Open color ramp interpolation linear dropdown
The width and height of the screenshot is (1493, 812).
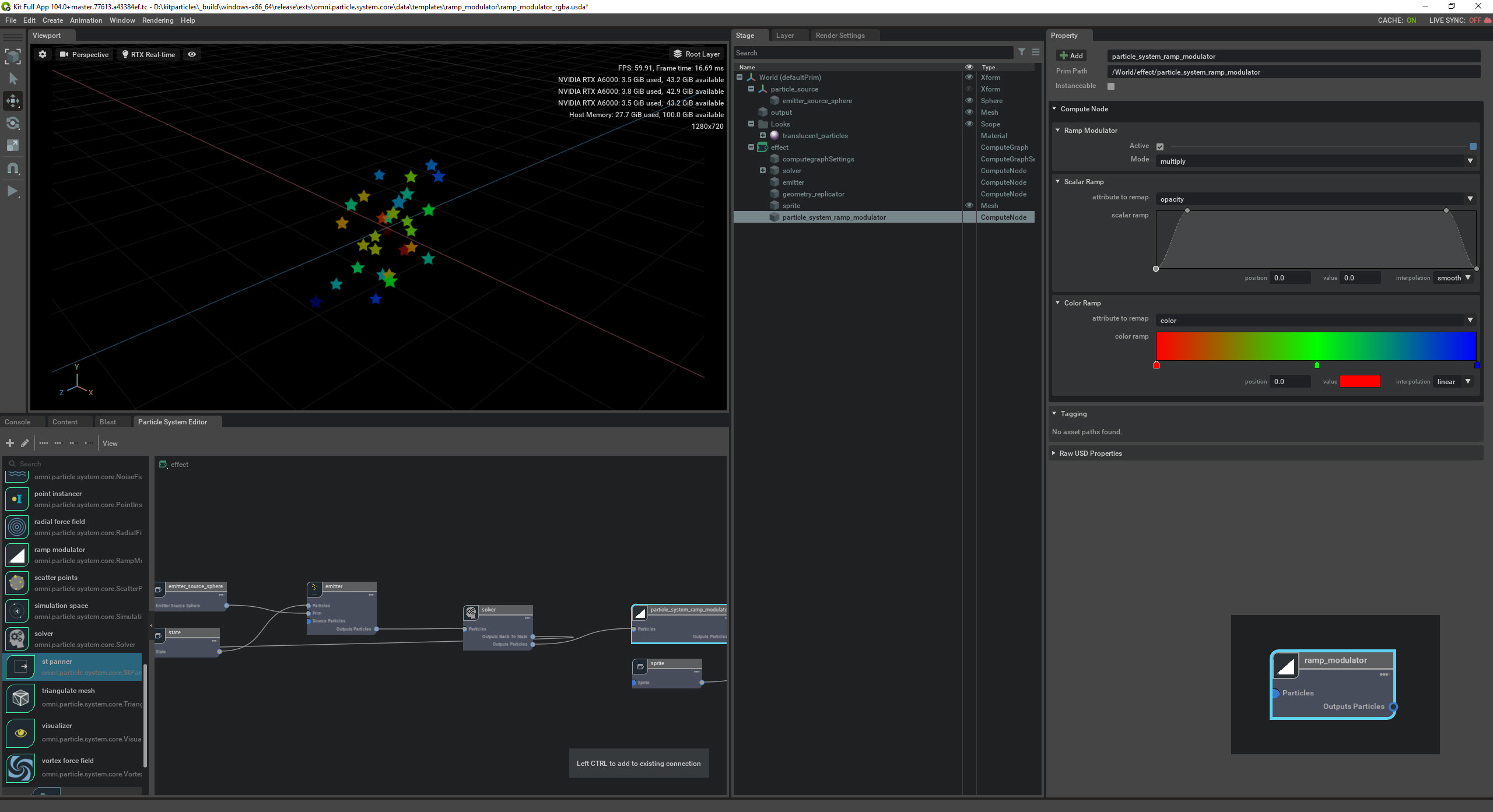(1453, 382)
